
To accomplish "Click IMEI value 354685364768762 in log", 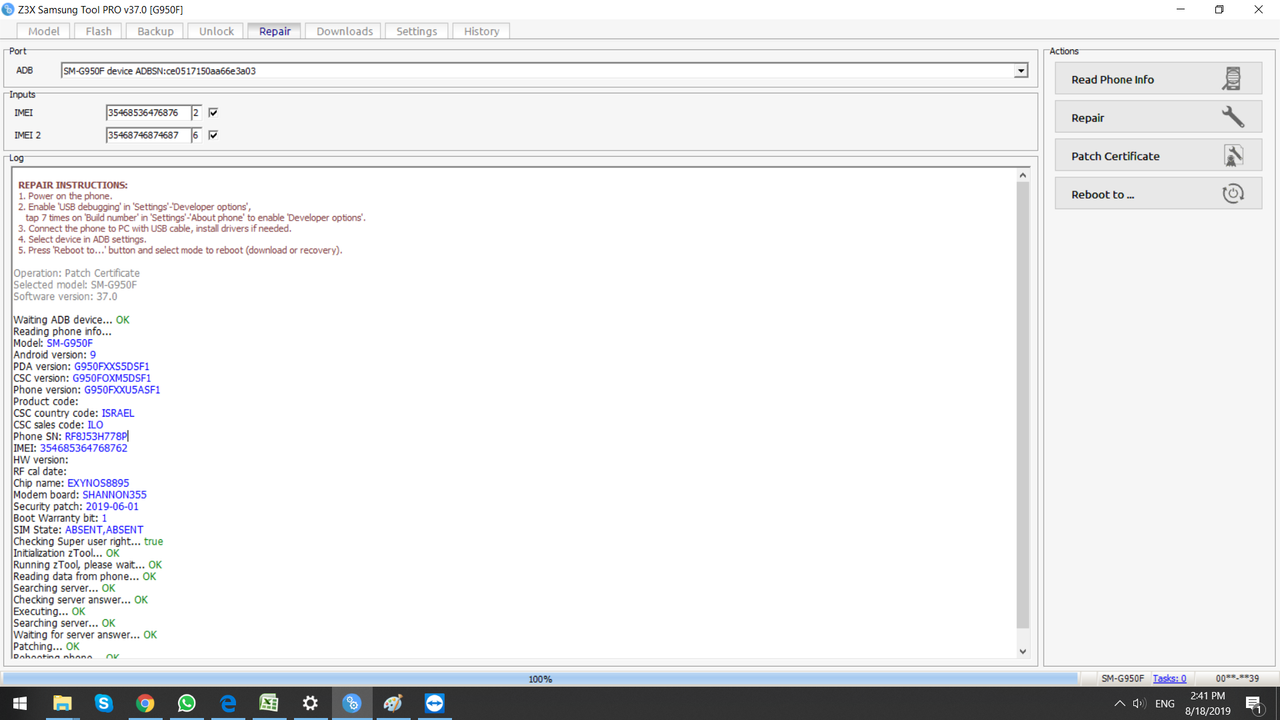I will 84,448.
